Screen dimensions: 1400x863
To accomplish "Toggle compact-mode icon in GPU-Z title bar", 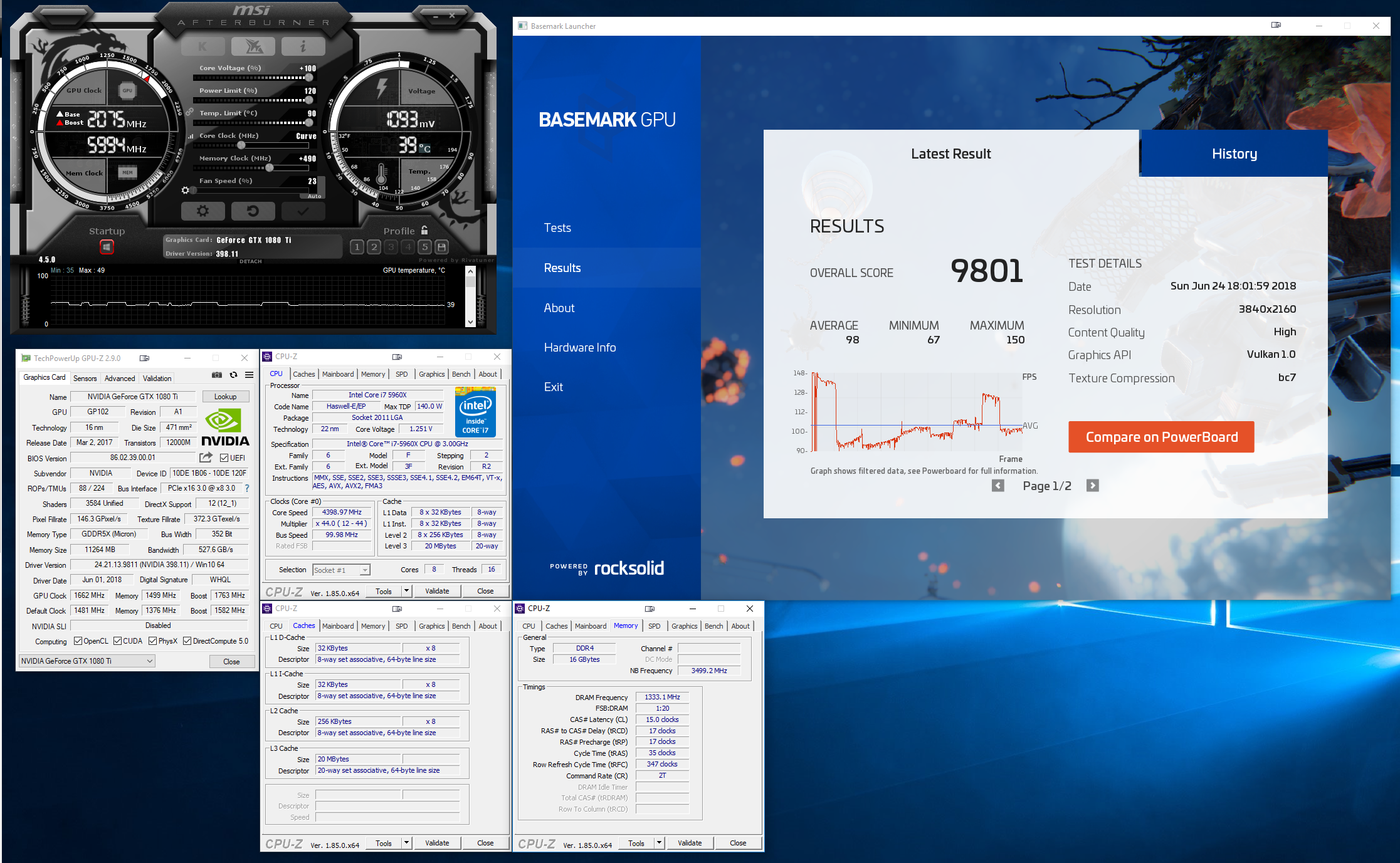I will (144, 358).
